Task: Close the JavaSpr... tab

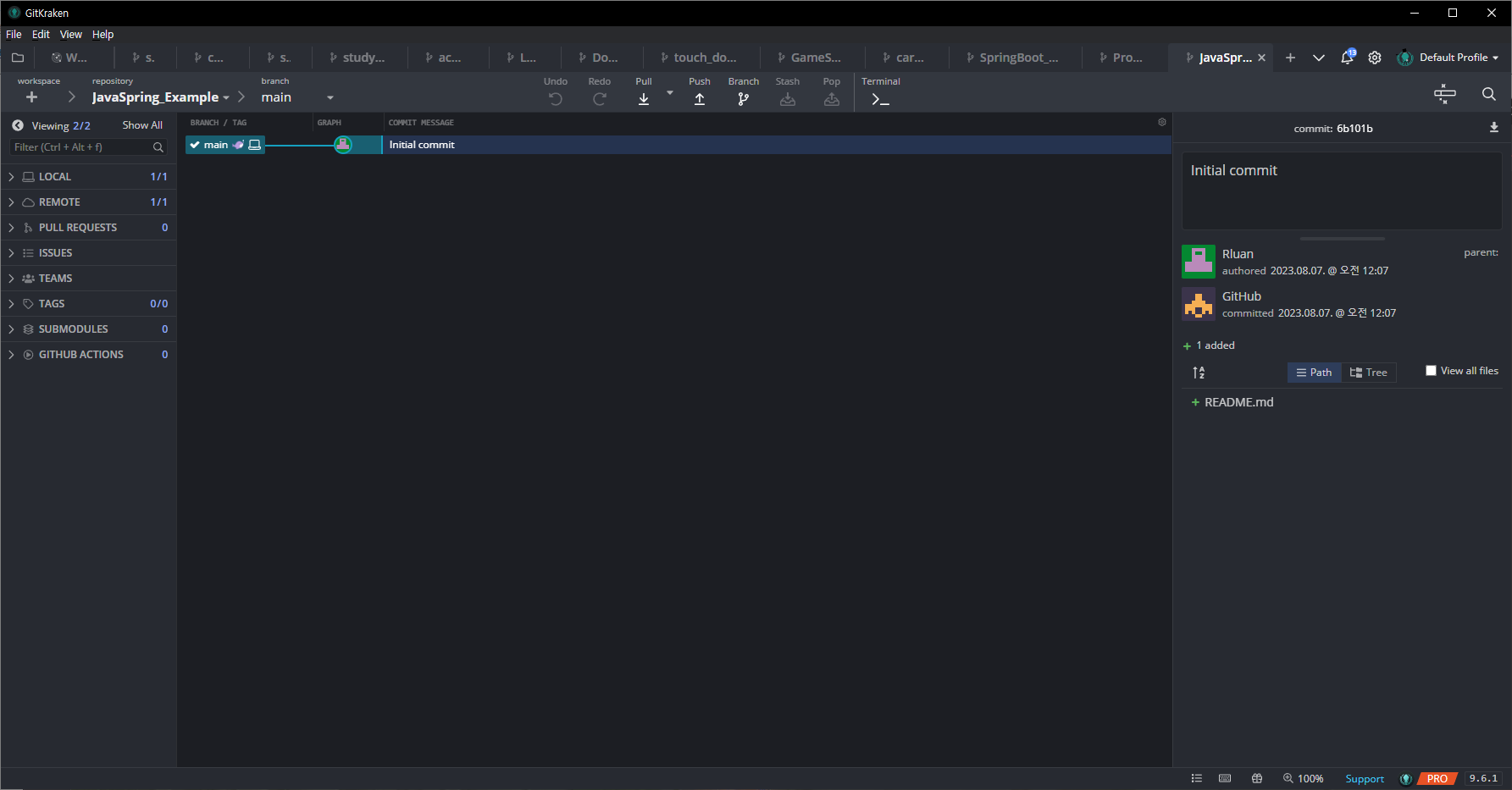Action: coord(1261,58)
